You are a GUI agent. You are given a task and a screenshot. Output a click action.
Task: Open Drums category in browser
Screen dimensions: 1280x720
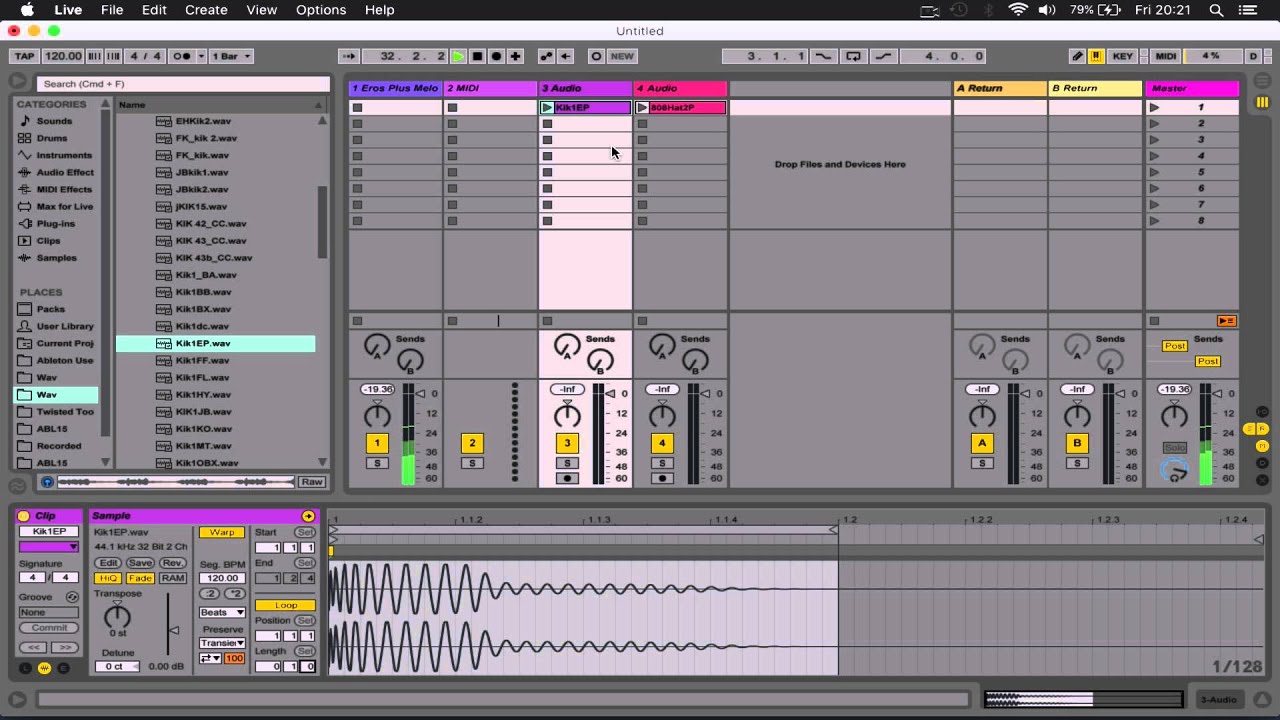pos(52,138)
